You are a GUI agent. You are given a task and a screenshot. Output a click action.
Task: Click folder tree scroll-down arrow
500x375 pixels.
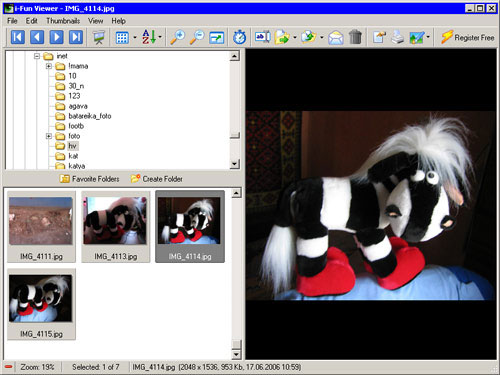click(235, 164)
